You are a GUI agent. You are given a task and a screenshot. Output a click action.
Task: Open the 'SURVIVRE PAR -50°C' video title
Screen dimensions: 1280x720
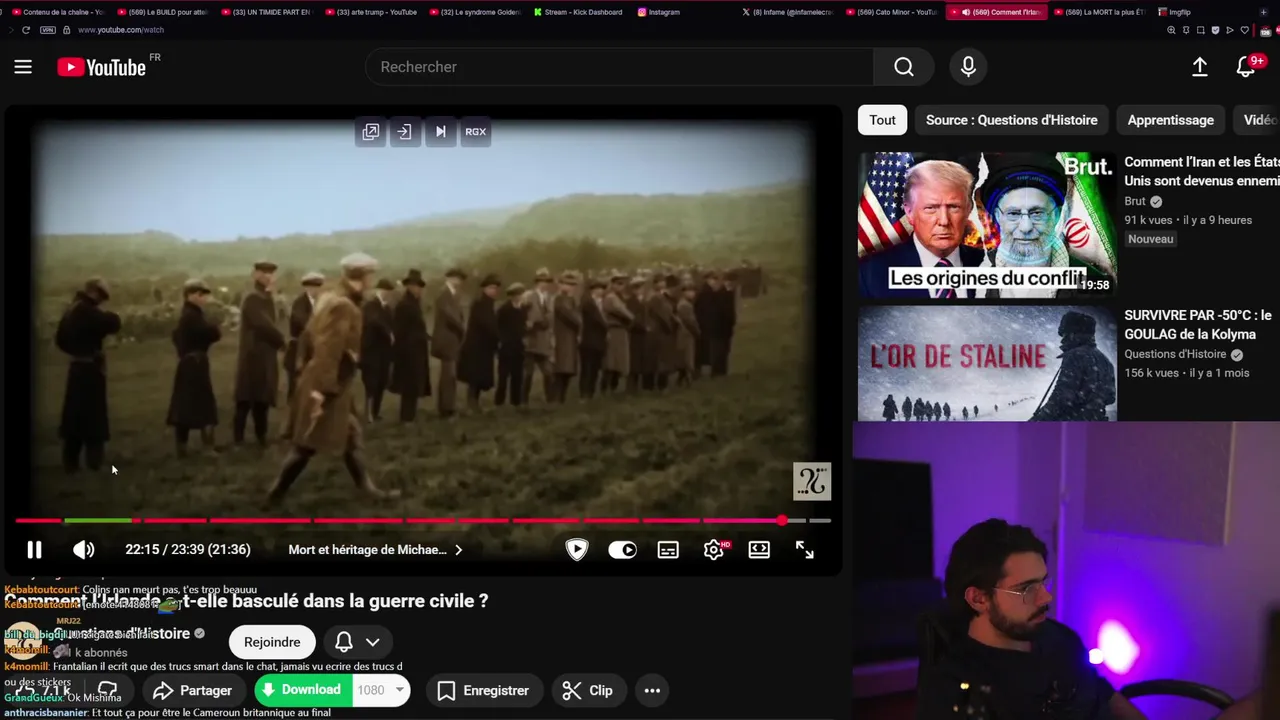(1198, 325)
